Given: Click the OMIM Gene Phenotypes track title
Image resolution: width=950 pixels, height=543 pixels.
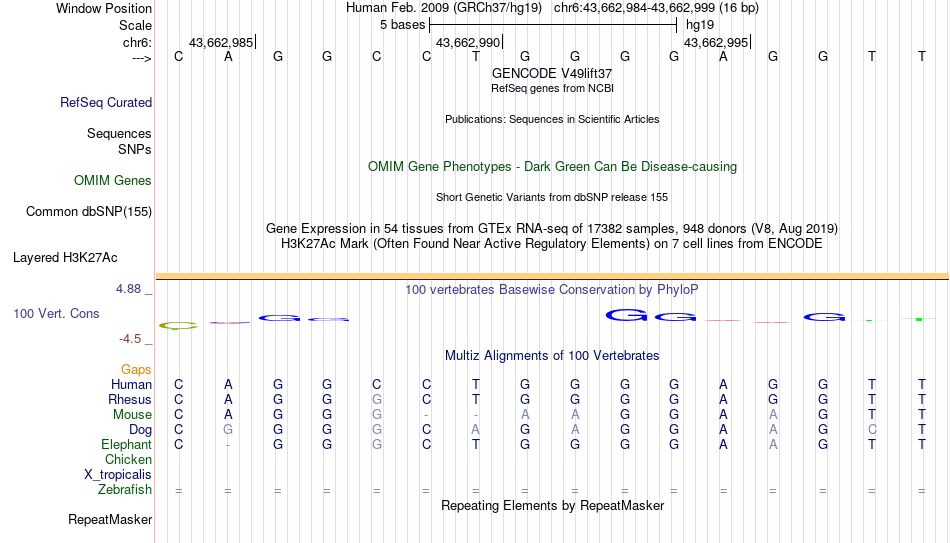Looking at the screenshot, I should [552, 167].
